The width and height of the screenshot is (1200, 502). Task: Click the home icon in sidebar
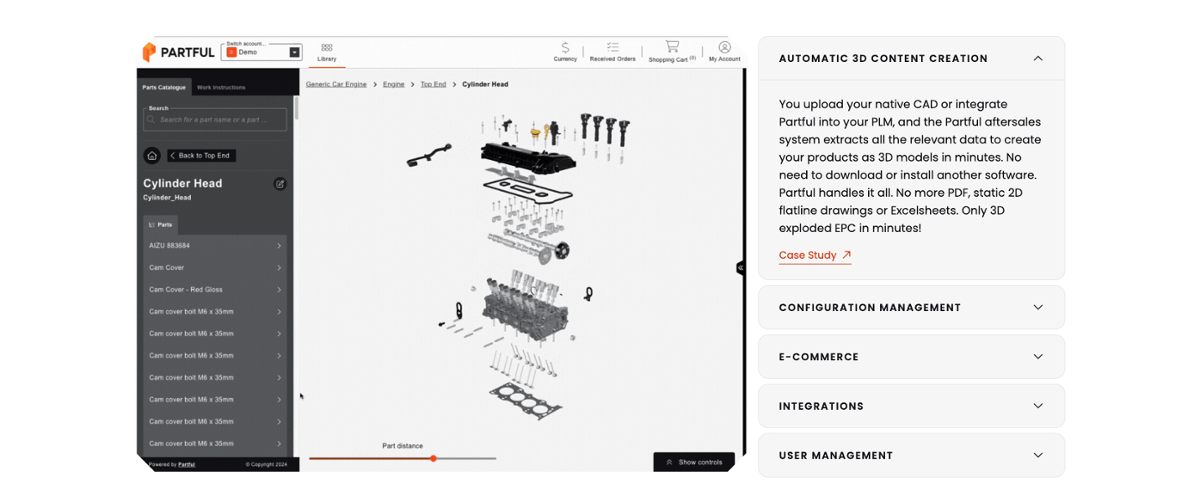point(152,156)
